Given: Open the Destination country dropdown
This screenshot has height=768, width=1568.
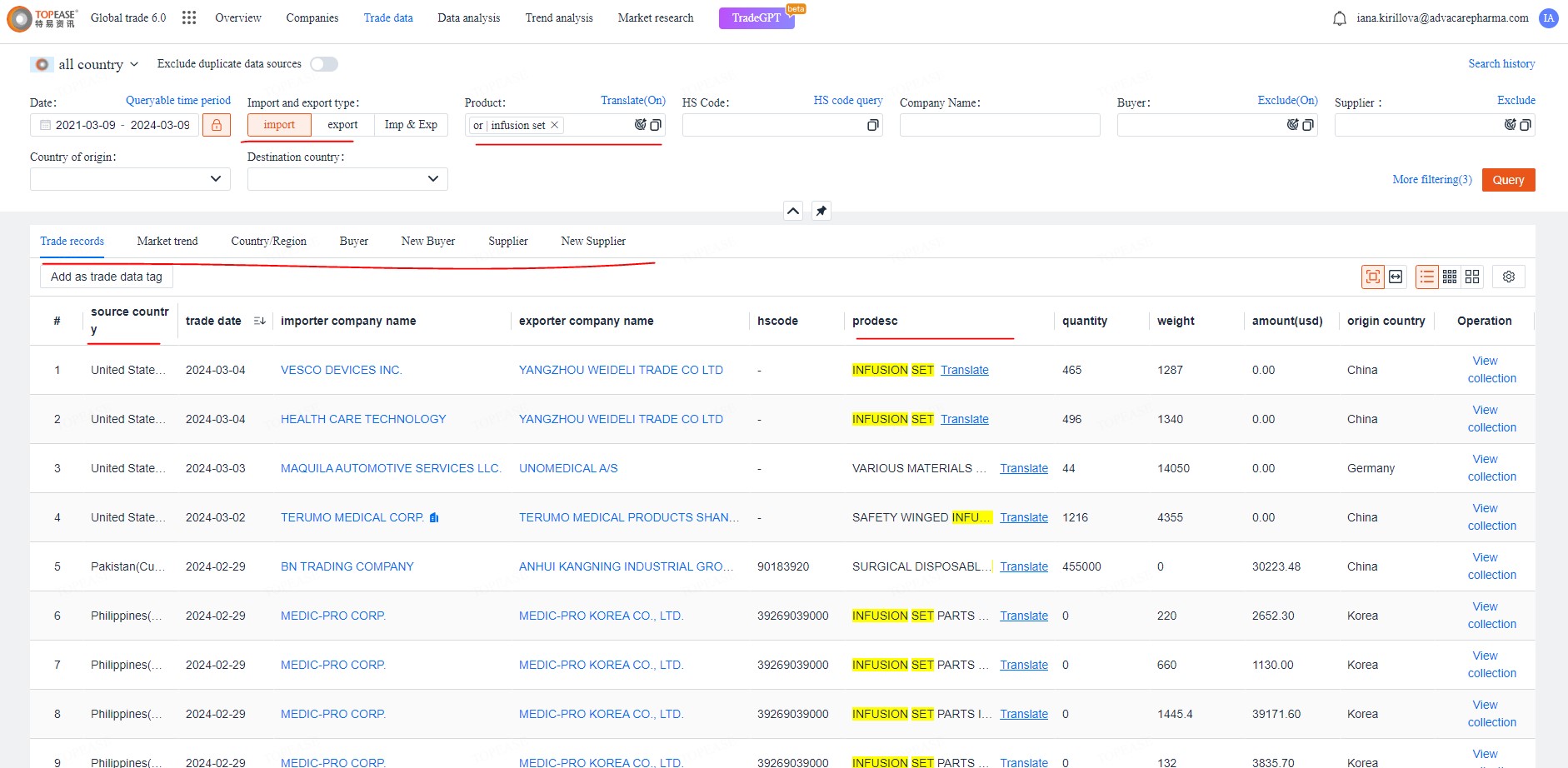Looking at the screenshot, I should point(347,179).
